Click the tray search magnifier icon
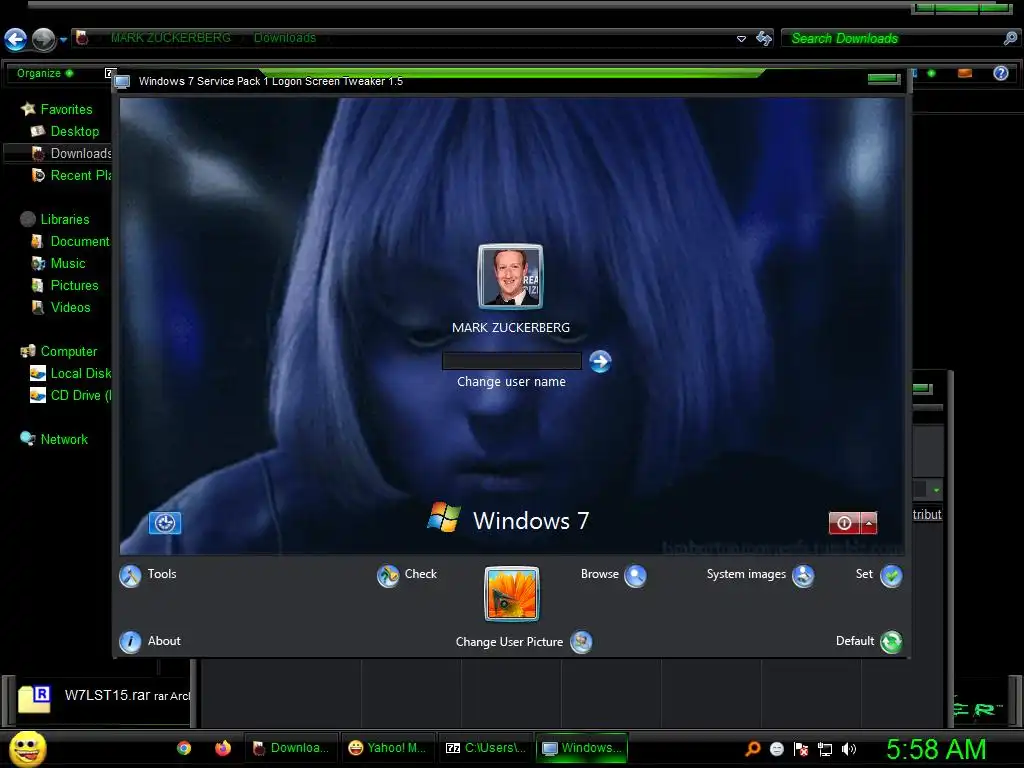This screenshot has width=1024, height=768. (x=752, y=749)
